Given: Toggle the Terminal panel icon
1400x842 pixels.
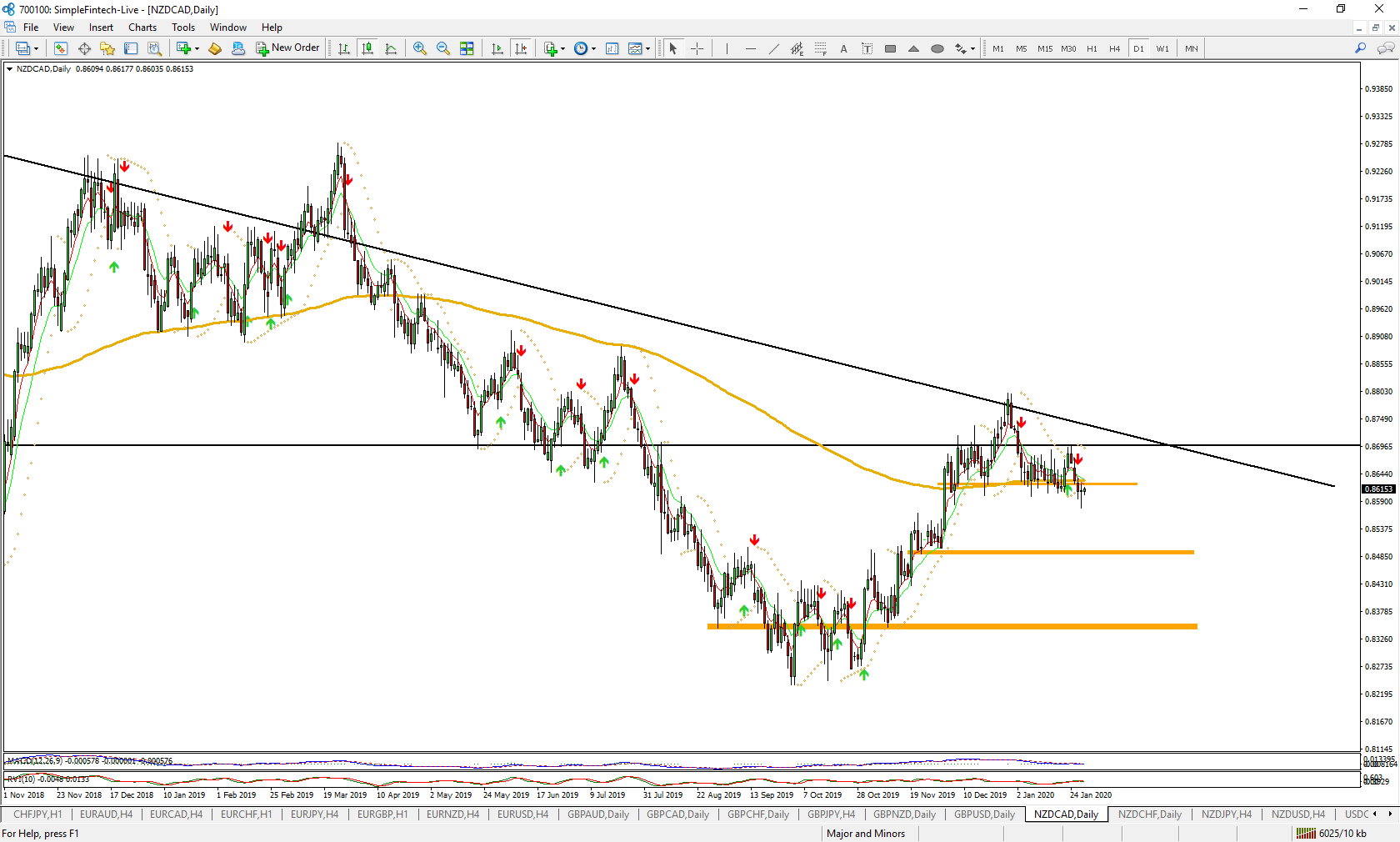Looking at the screenshot, I should pyautogui.click(x=131, y=48).
